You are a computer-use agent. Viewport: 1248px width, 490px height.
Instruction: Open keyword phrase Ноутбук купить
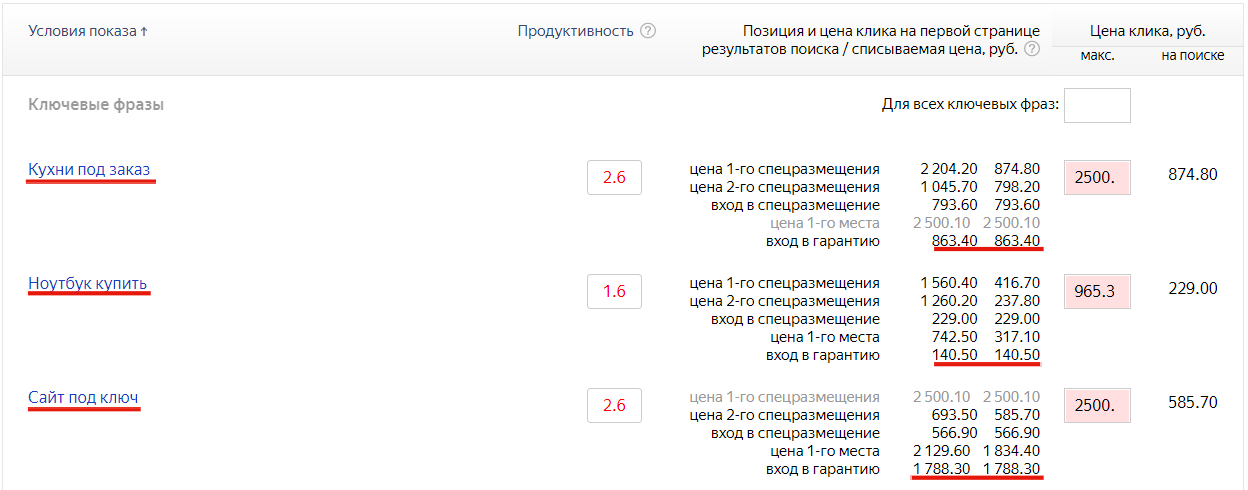(88, 284)
